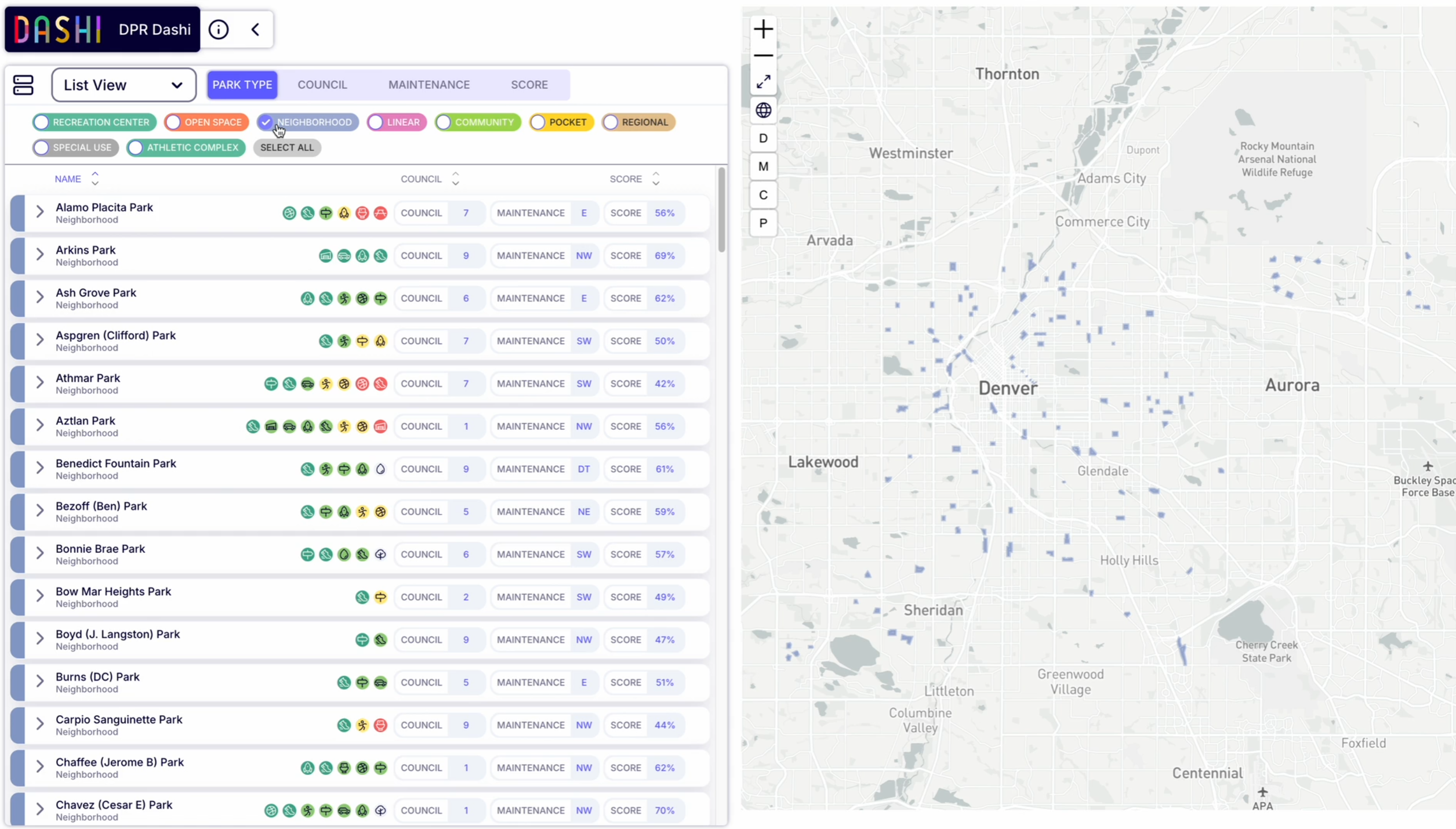This screenshot has height=829, width=1456.
Task: Click the fullscreen expand arrows map icon
Action: point(763,82)
